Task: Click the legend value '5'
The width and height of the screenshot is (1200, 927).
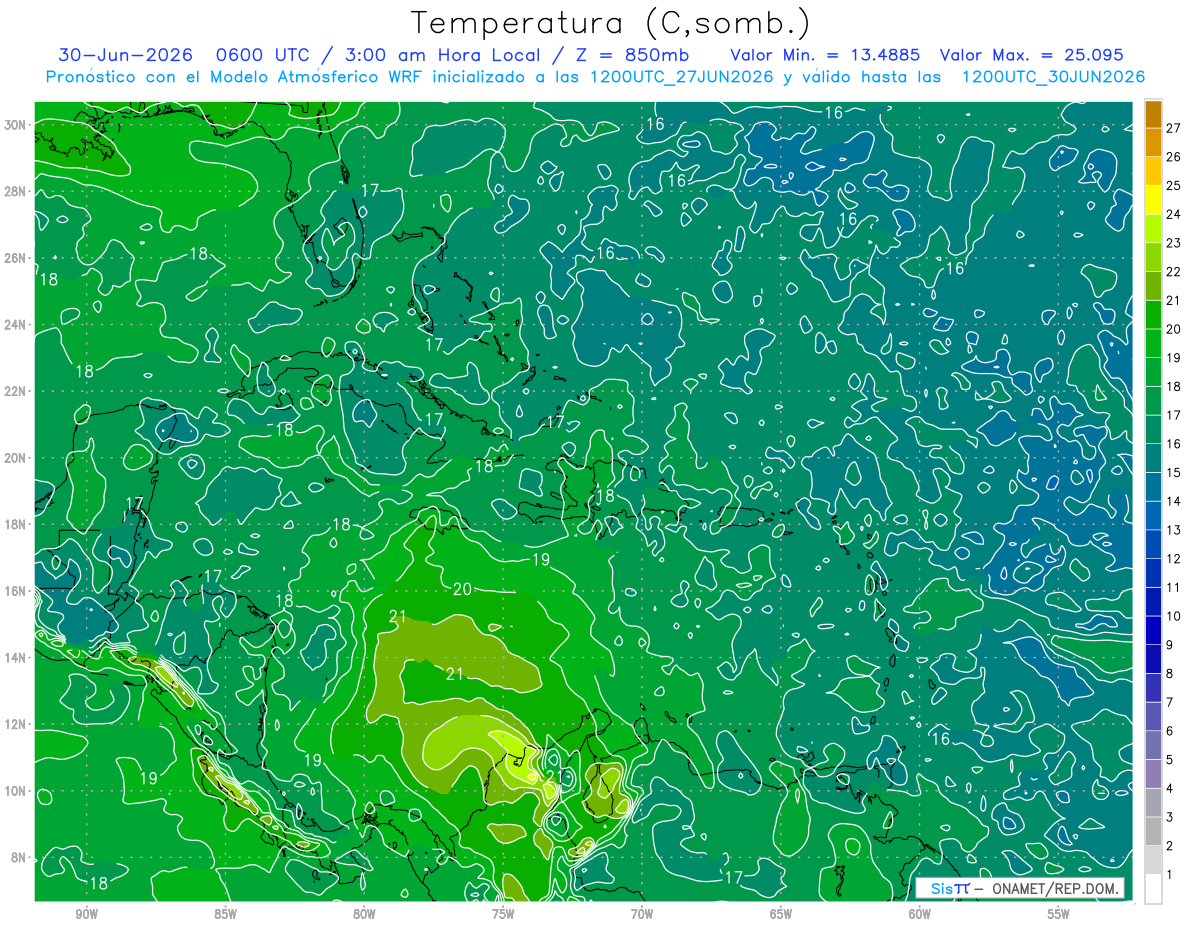Action: [1170, 760]
